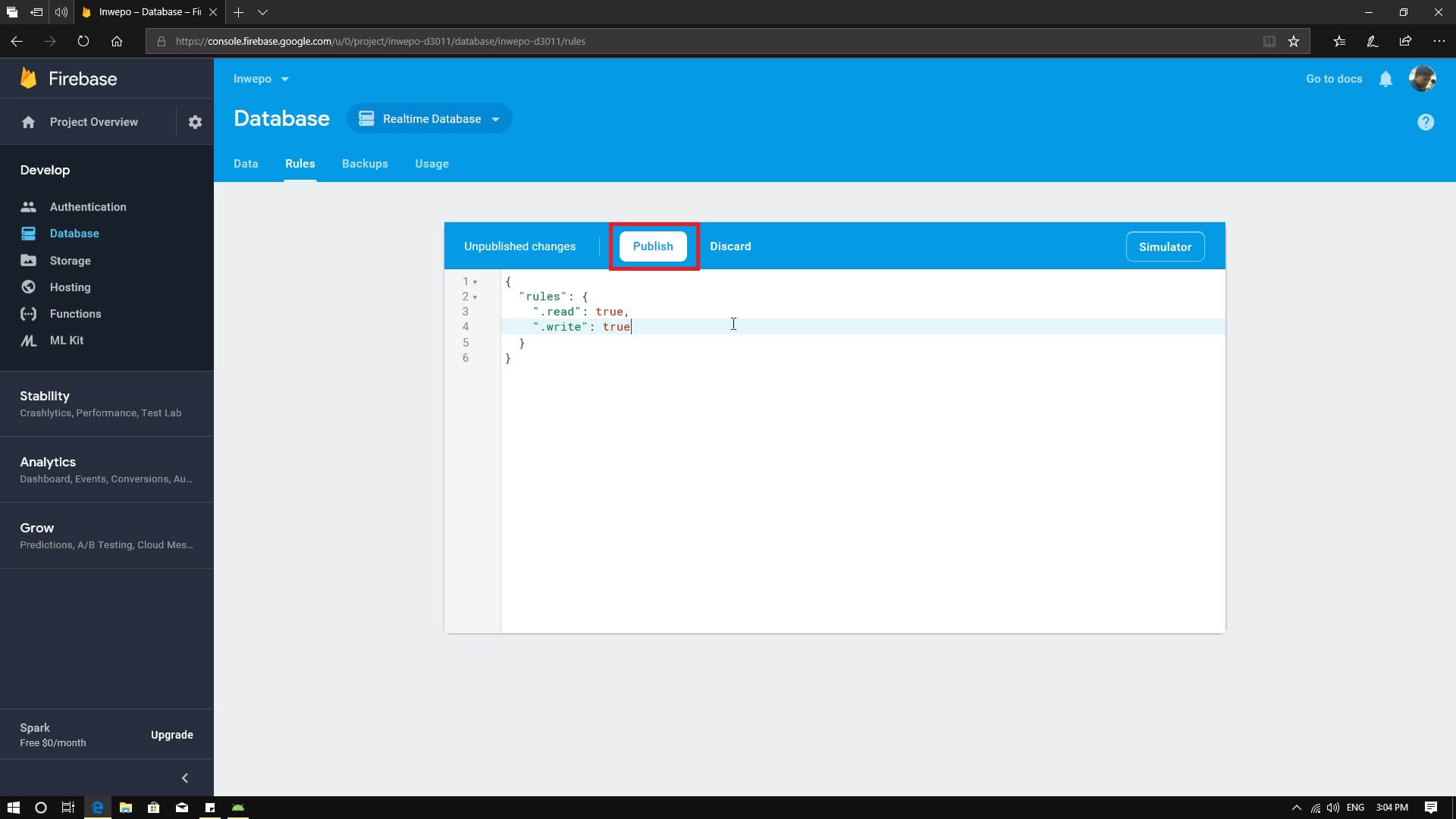The width and height of the screenshot is (1456, 819).
Task: Click the help question mark icon
Action: pos(1425,122)
